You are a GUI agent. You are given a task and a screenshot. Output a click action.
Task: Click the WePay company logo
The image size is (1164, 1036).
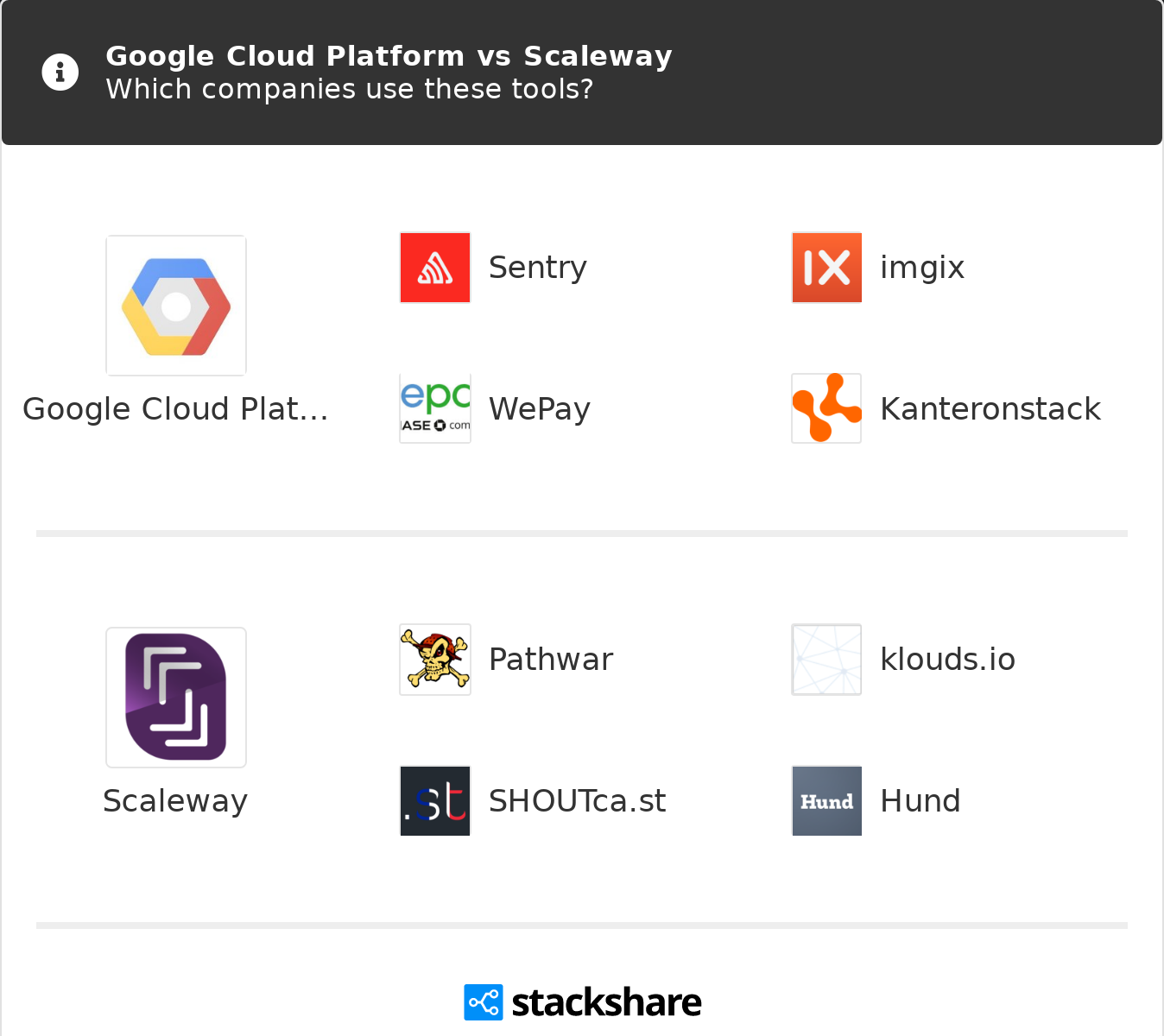pos(435,408)
